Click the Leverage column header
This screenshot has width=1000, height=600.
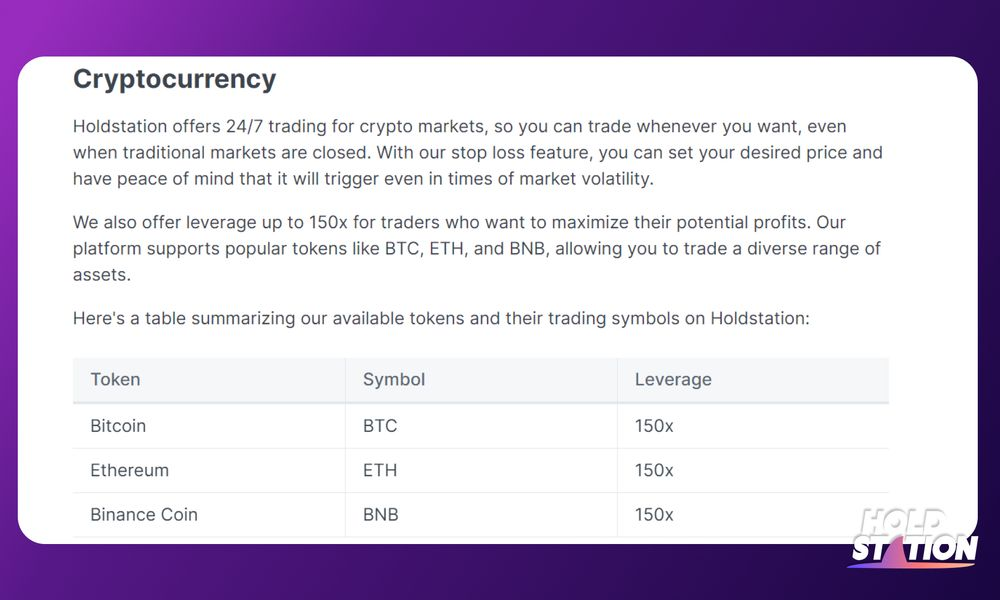753,380
